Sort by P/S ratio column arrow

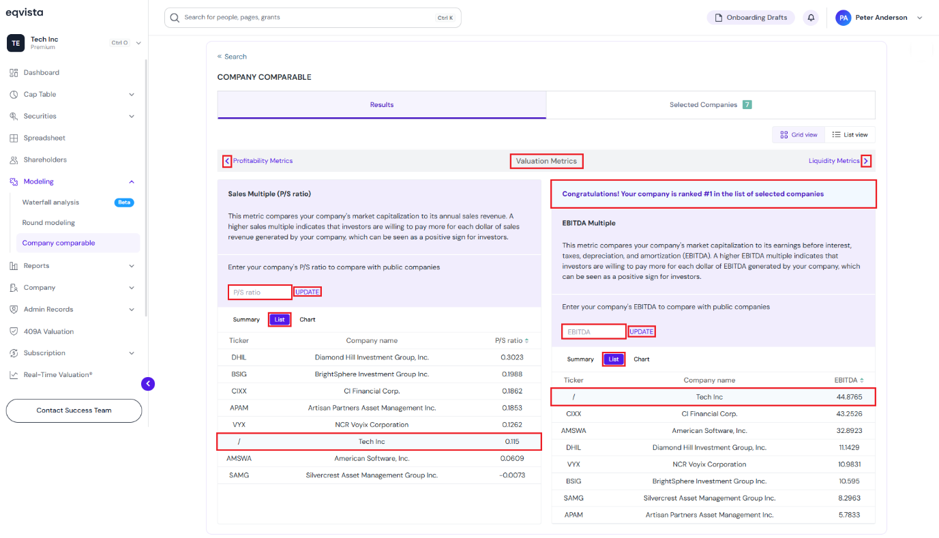click(x=527, y=341)
